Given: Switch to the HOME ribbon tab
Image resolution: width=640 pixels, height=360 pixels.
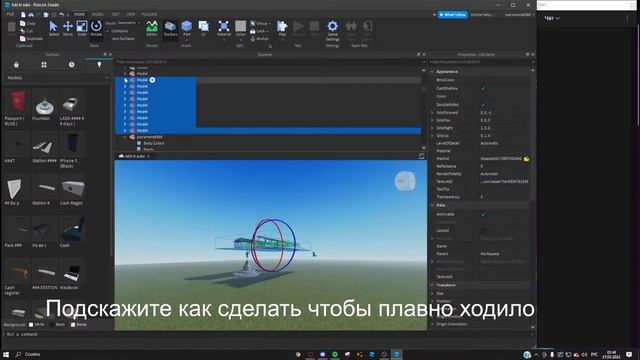Looking at the screenshot, I should 80,14.
